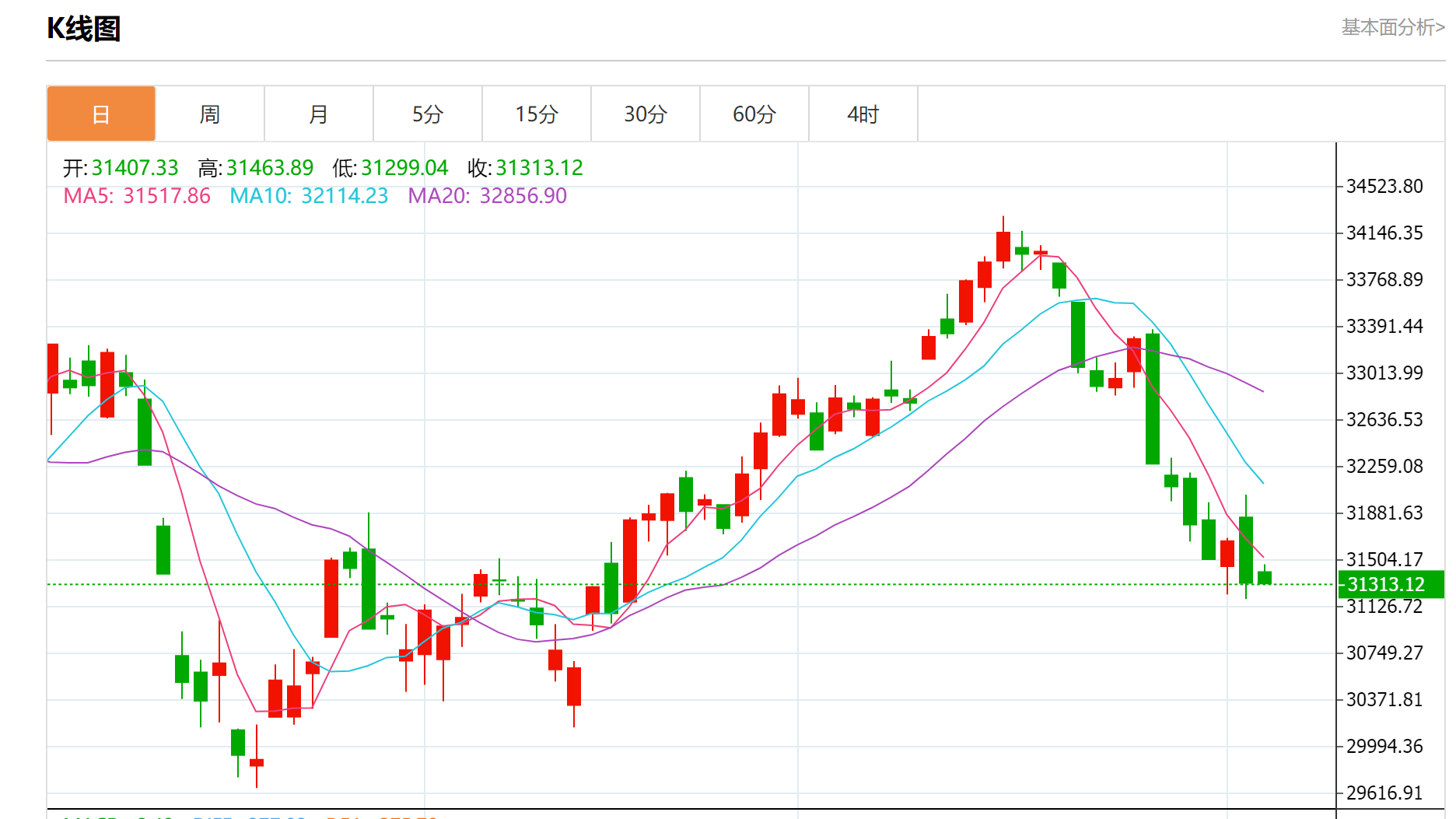Show the 30分 chart tab
This screenshot has width=1456, height=819.
[646, 114]
